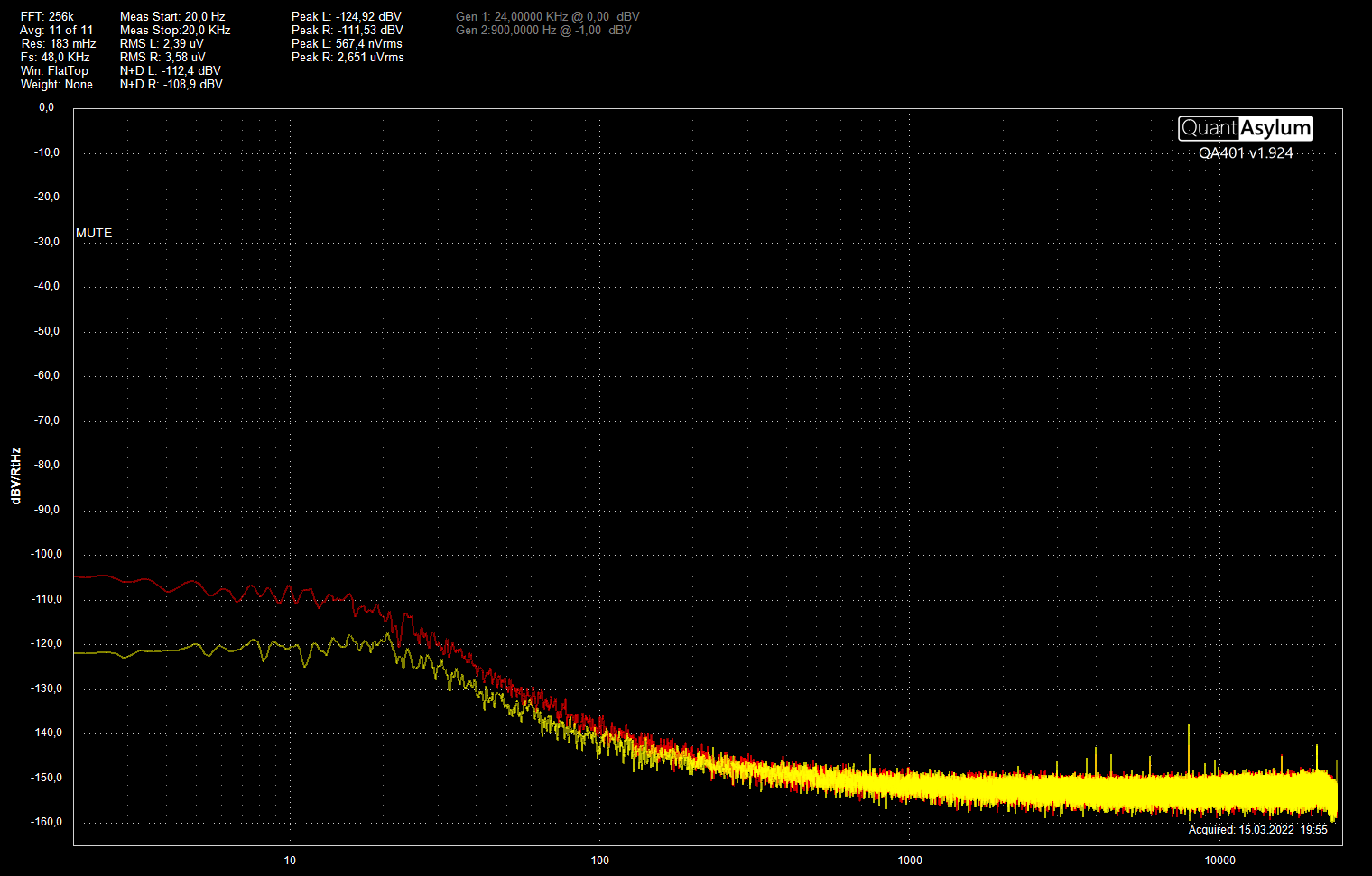This screenshot has width=1372, height=876.
Task: Click the '10' frequency axis label
Action: click(290, 861)
